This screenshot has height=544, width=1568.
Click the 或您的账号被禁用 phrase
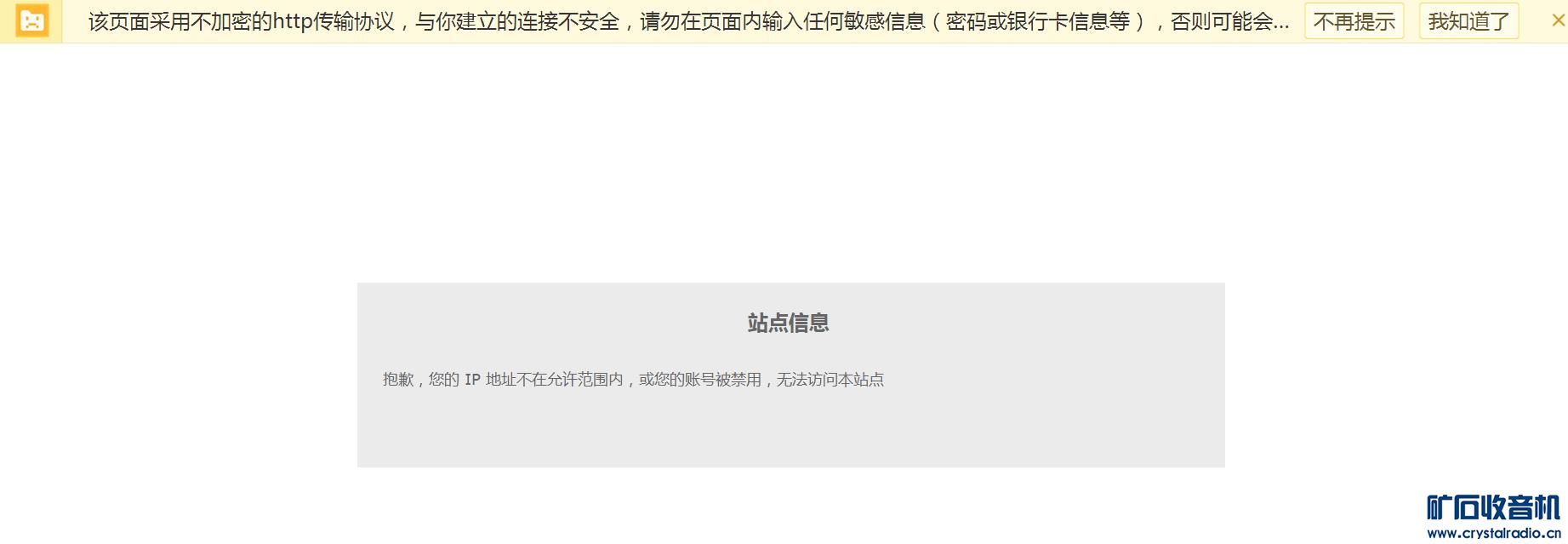point(700,380)
